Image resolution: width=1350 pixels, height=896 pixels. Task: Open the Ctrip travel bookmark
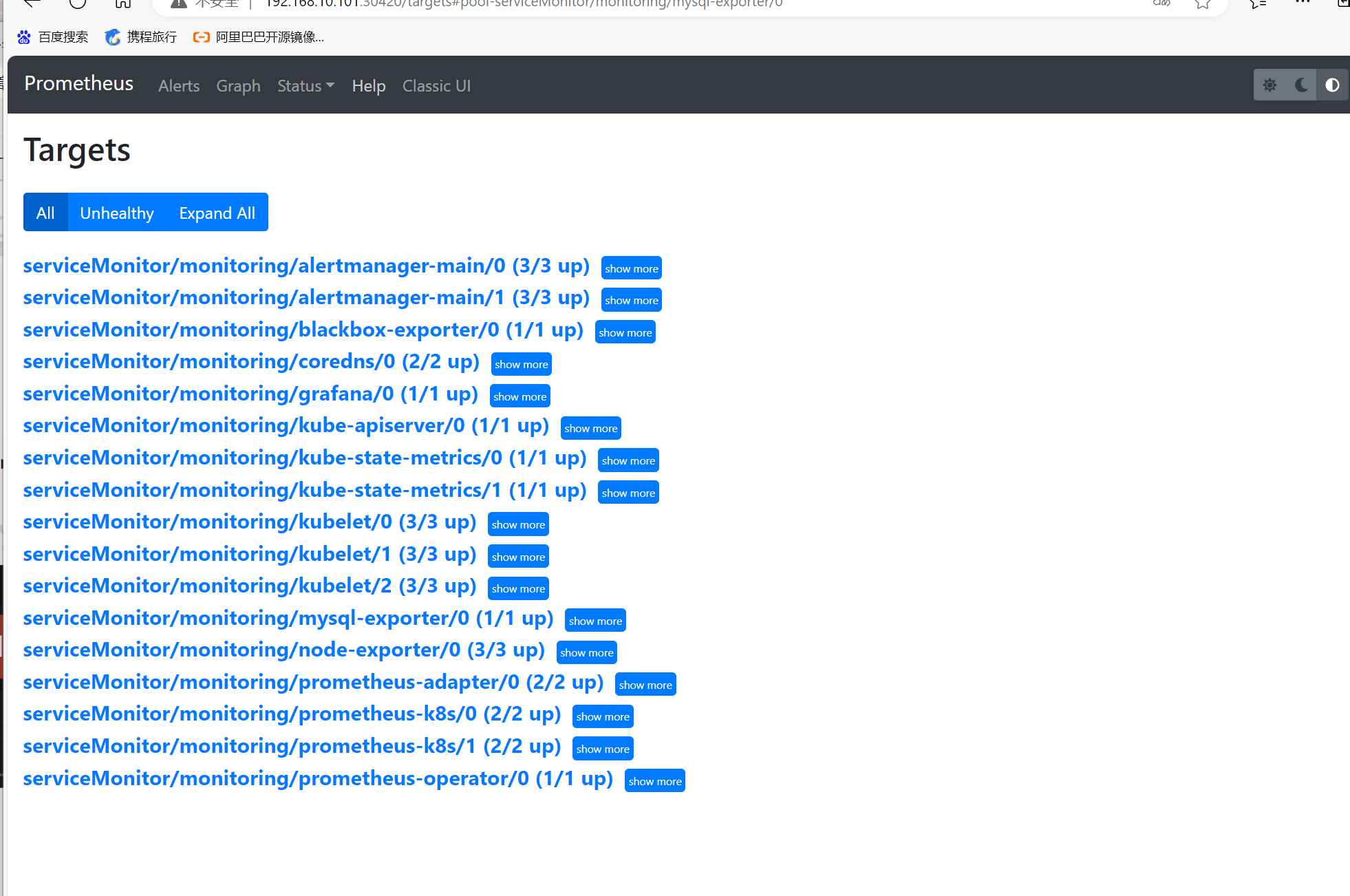[x=141, y=37]
